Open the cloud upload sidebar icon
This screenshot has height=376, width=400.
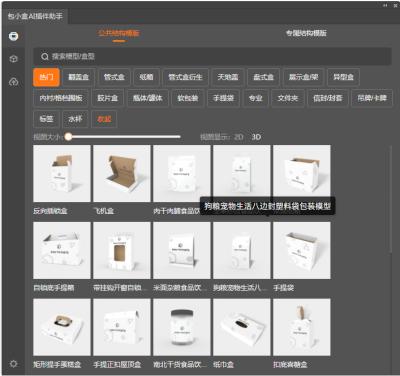point(14,82)
